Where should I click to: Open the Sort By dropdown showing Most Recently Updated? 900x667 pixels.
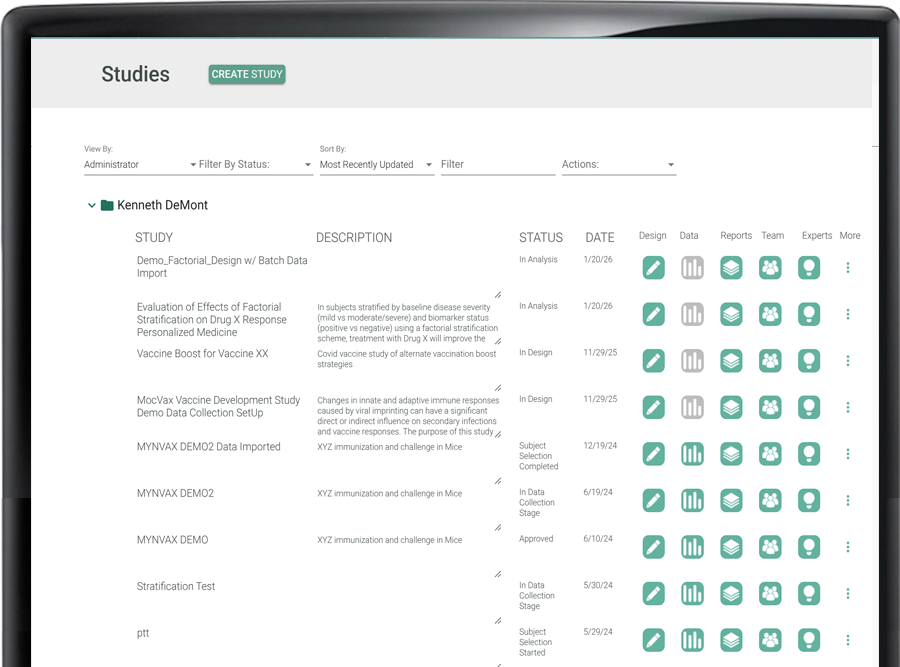pos(376,164)
